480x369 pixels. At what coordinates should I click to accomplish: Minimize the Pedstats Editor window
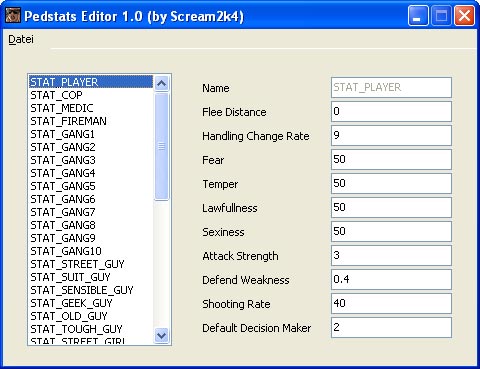coord(418,15)
